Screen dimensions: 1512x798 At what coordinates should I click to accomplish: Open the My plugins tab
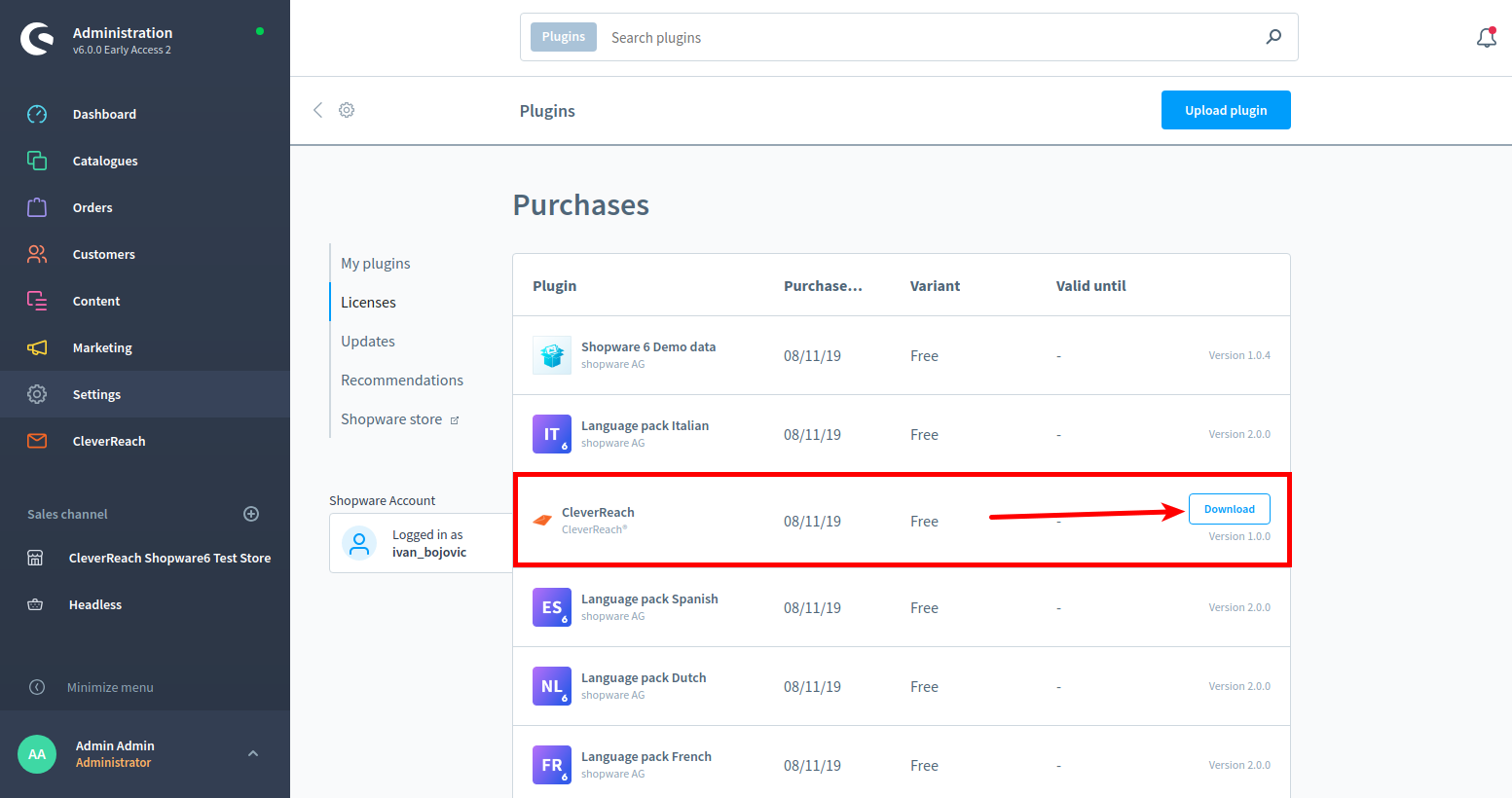tap(375, 264)
